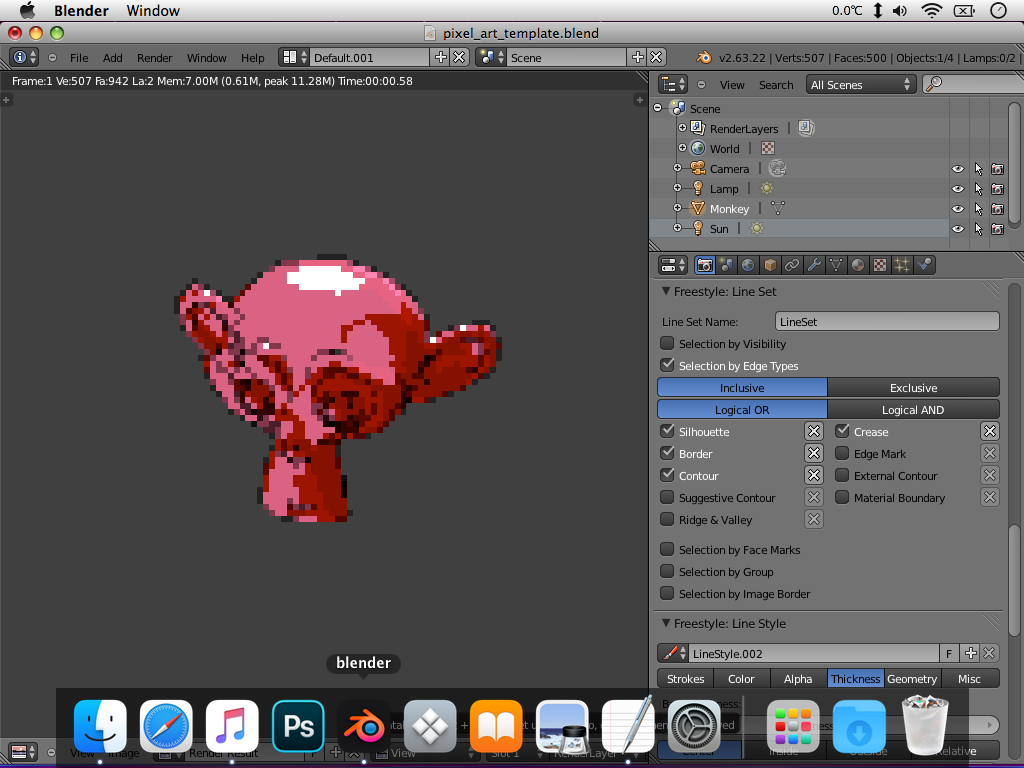Open the Trash in the Dock
The width and height of the screenshot is (1024, 768).
tap(925, 725)
